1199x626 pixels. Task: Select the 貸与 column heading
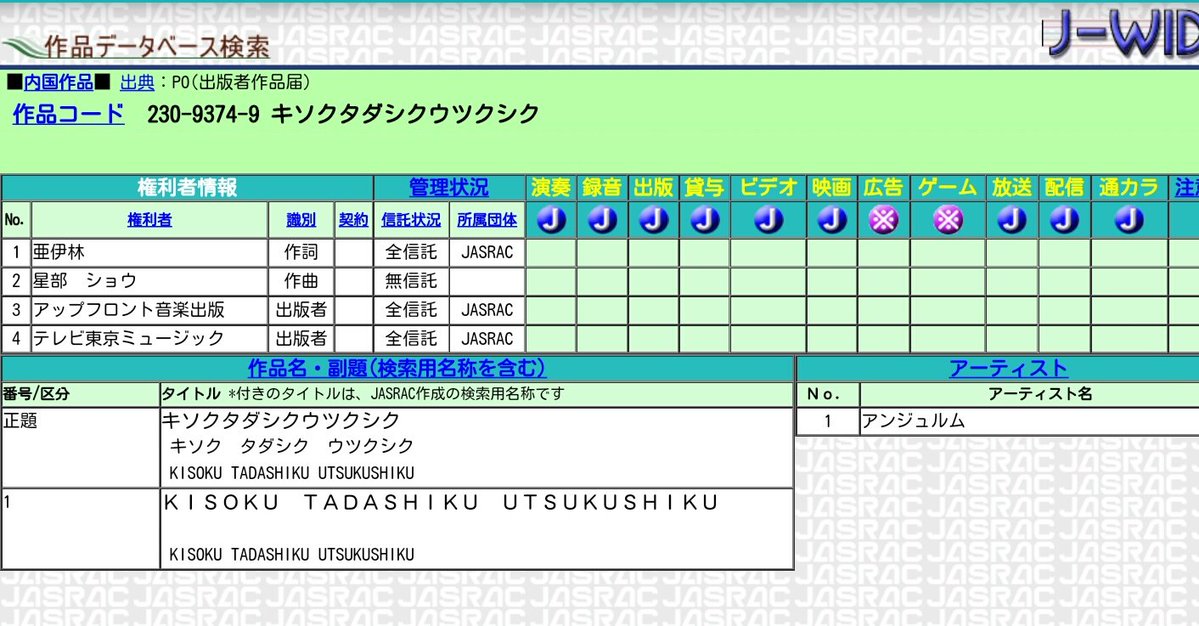pyautogui.click(x=705, y=187)
